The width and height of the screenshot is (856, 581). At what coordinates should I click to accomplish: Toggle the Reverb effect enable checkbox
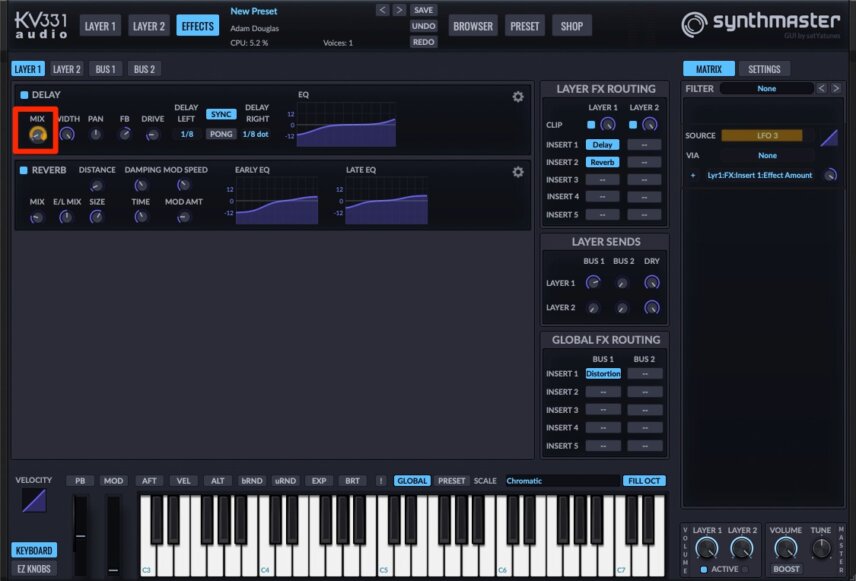23,170
